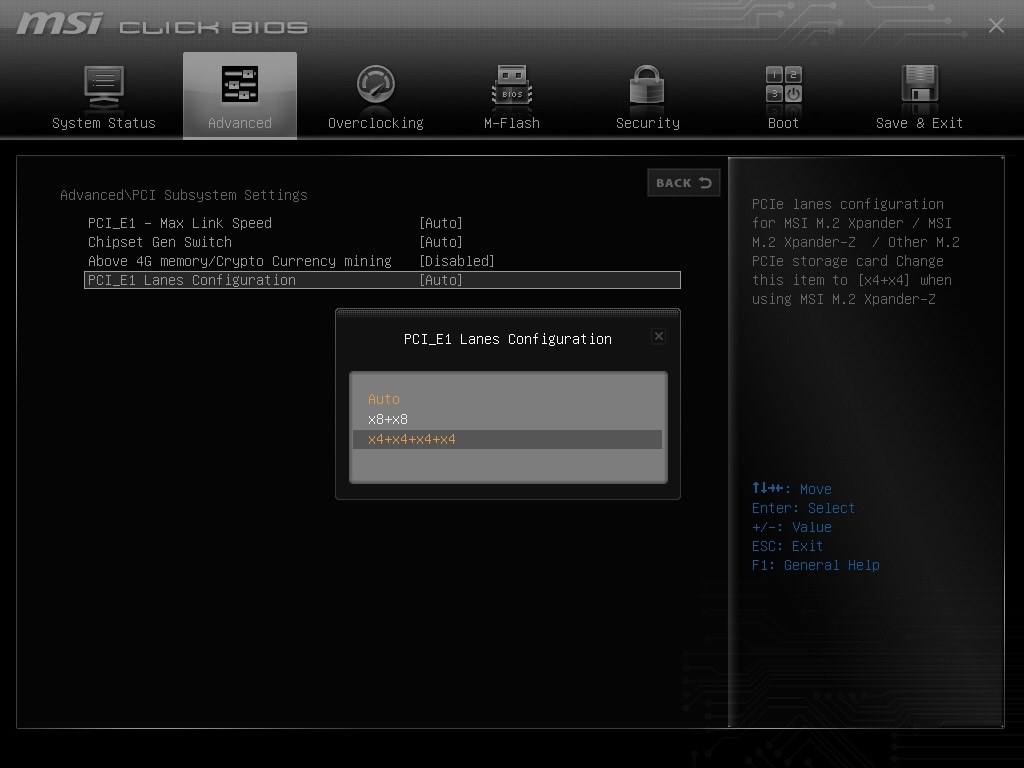The width and height of the screenshot is (1024, 768).
Task: Open PCI_E1 - Max Link Speed value dropdown
Action: [x=441, y=223]
